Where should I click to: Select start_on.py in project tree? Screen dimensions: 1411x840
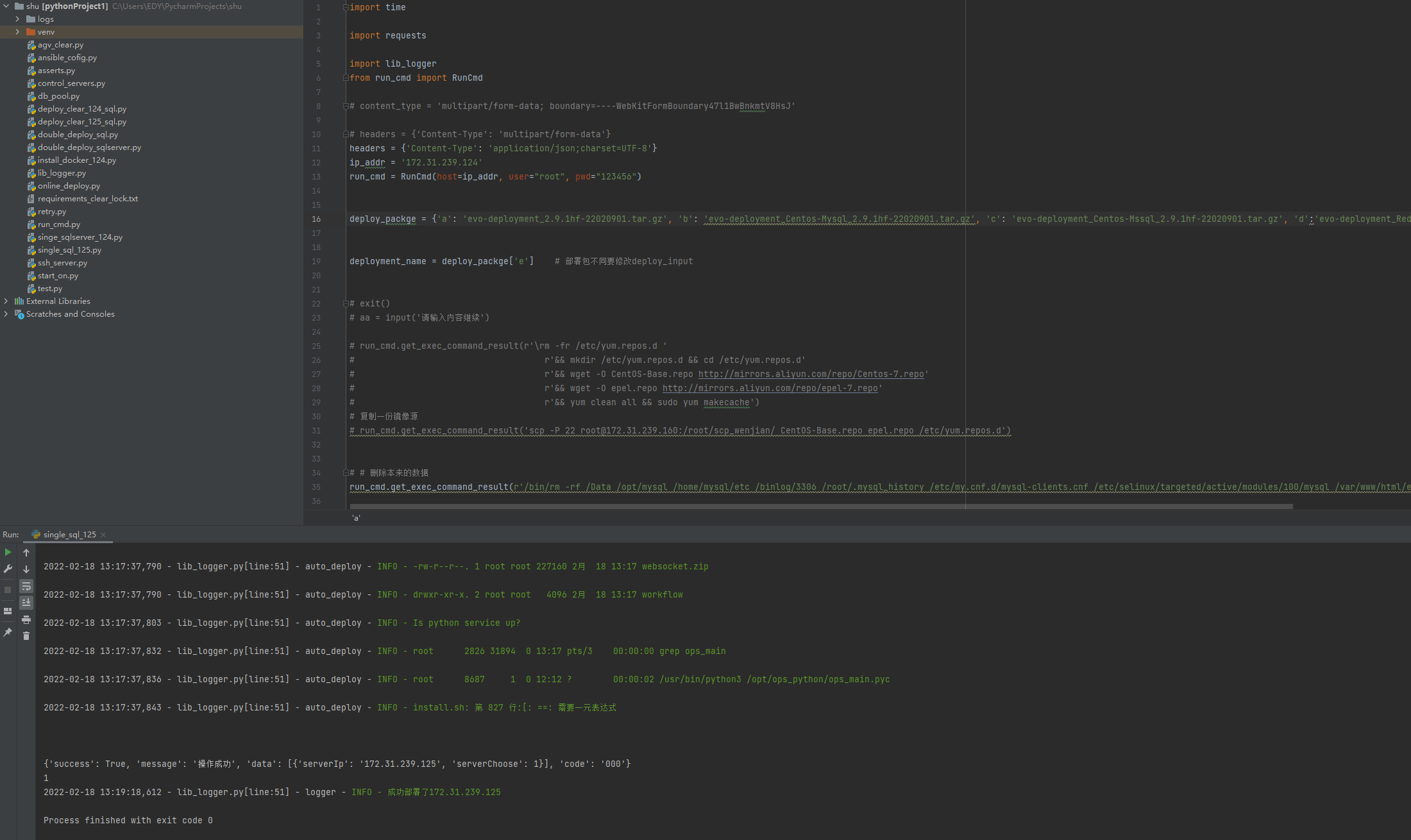click(x=58, y=276)
